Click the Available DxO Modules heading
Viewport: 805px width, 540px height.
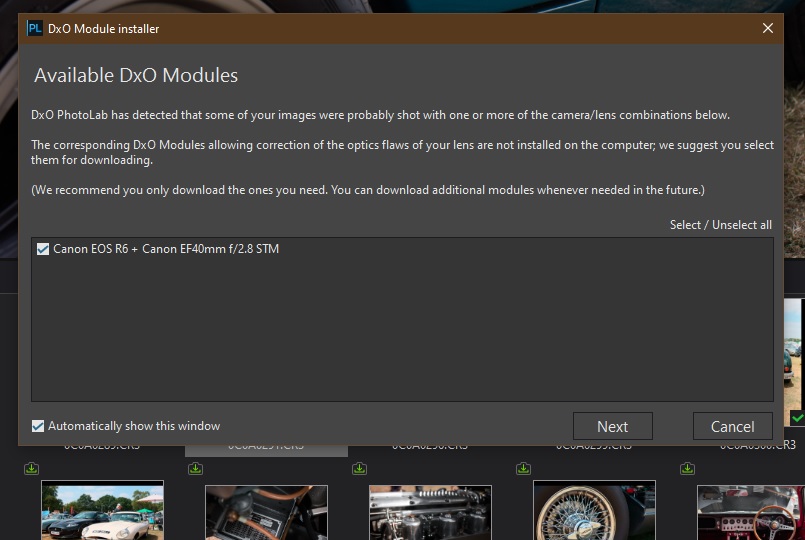pyautogui.click(x=136, y=76)
